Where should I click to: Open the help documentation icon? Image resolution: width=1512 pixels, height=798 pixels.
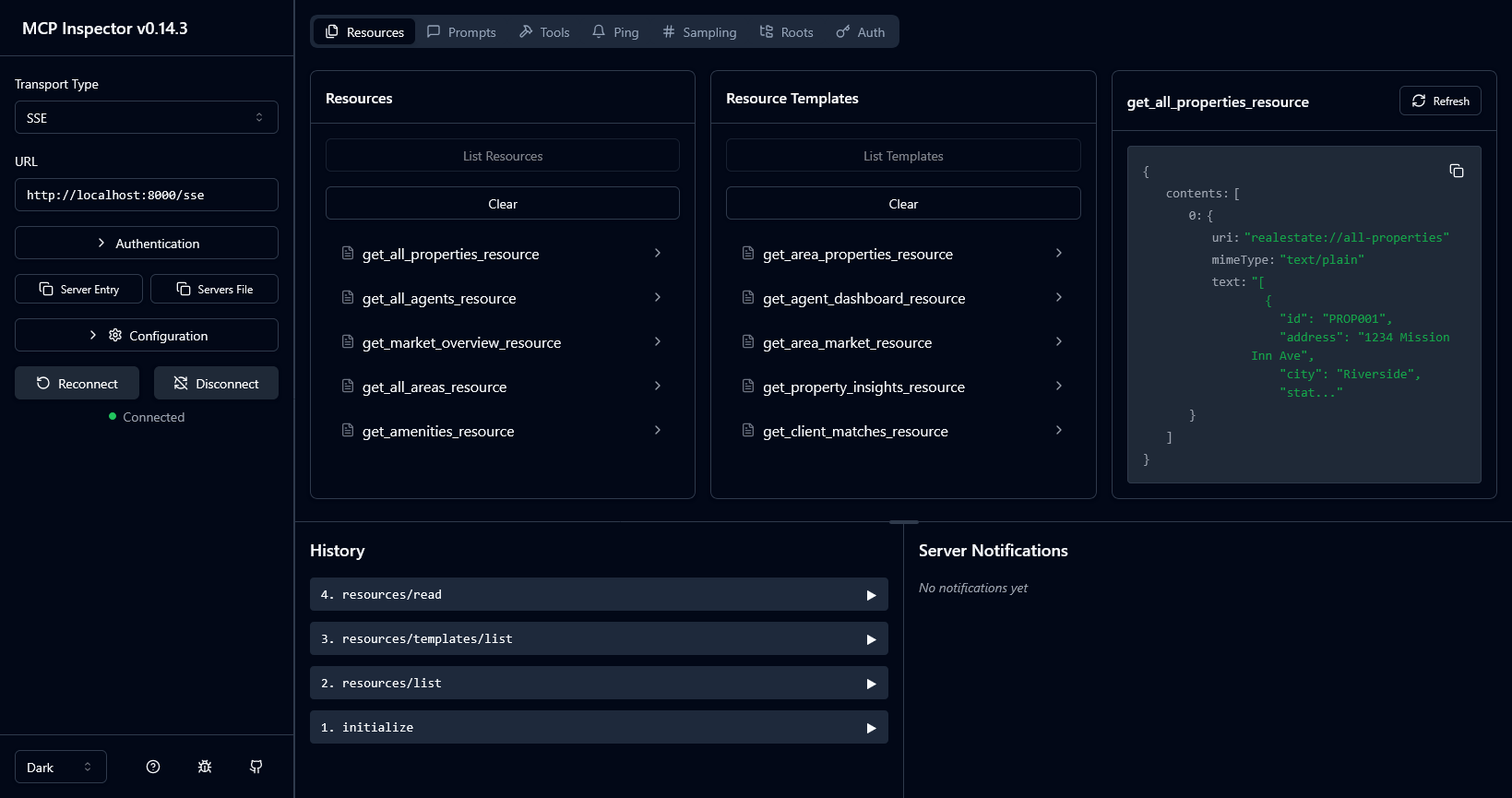coord(153,767)
